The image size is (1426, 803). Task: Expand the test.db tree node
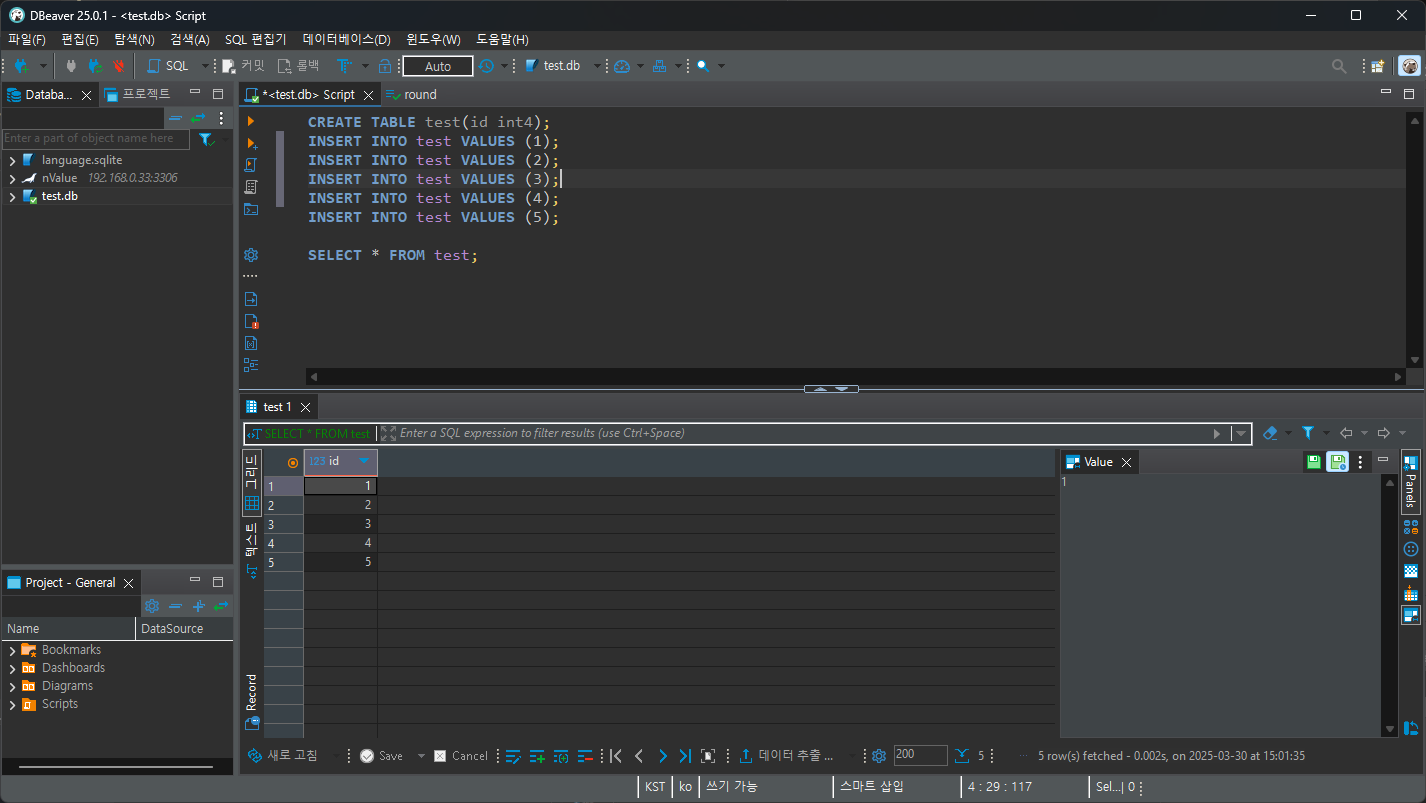coord(12,197)
